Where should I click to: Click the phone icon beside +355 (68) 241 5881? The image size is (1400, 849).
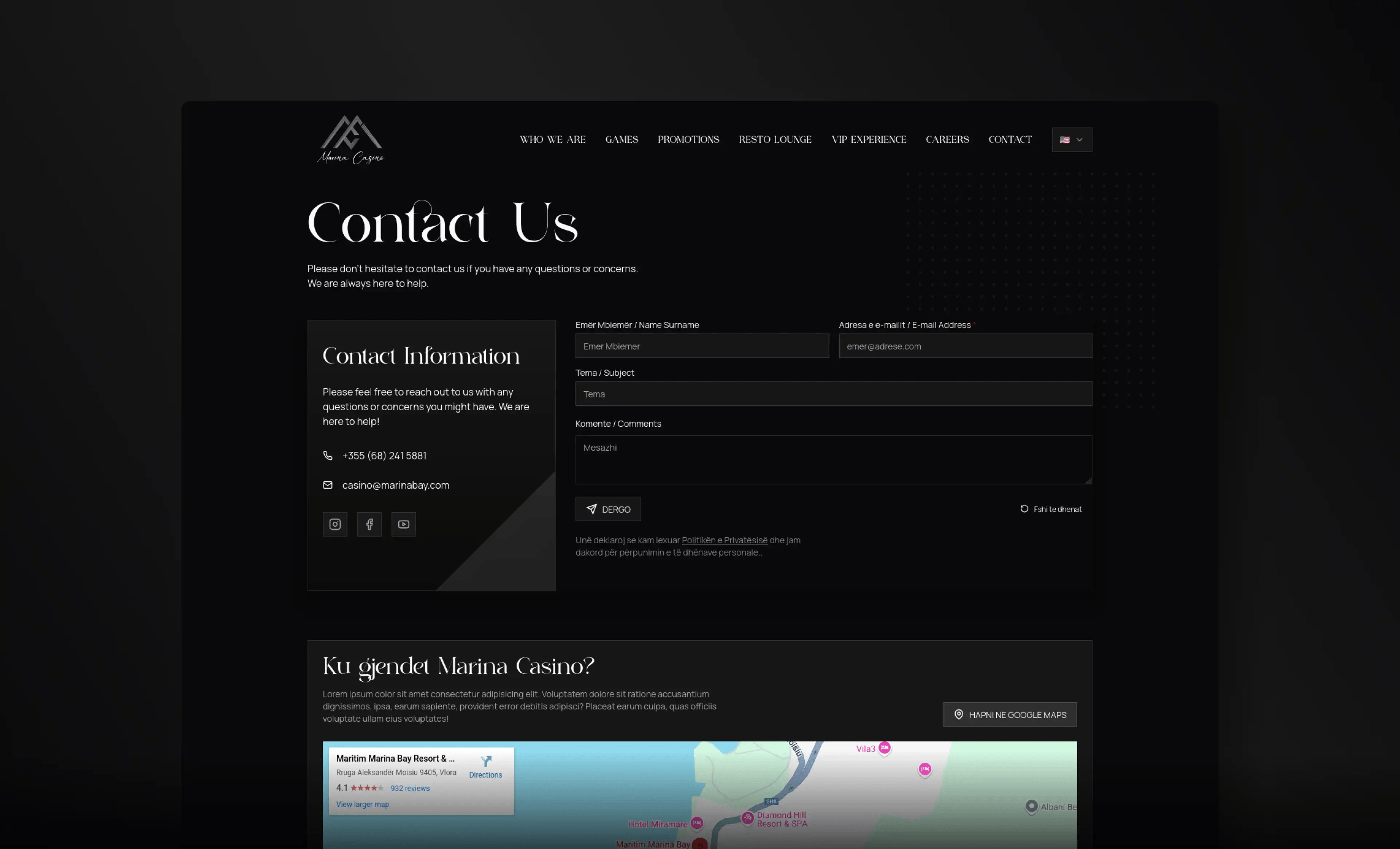(x=328, y=455)
